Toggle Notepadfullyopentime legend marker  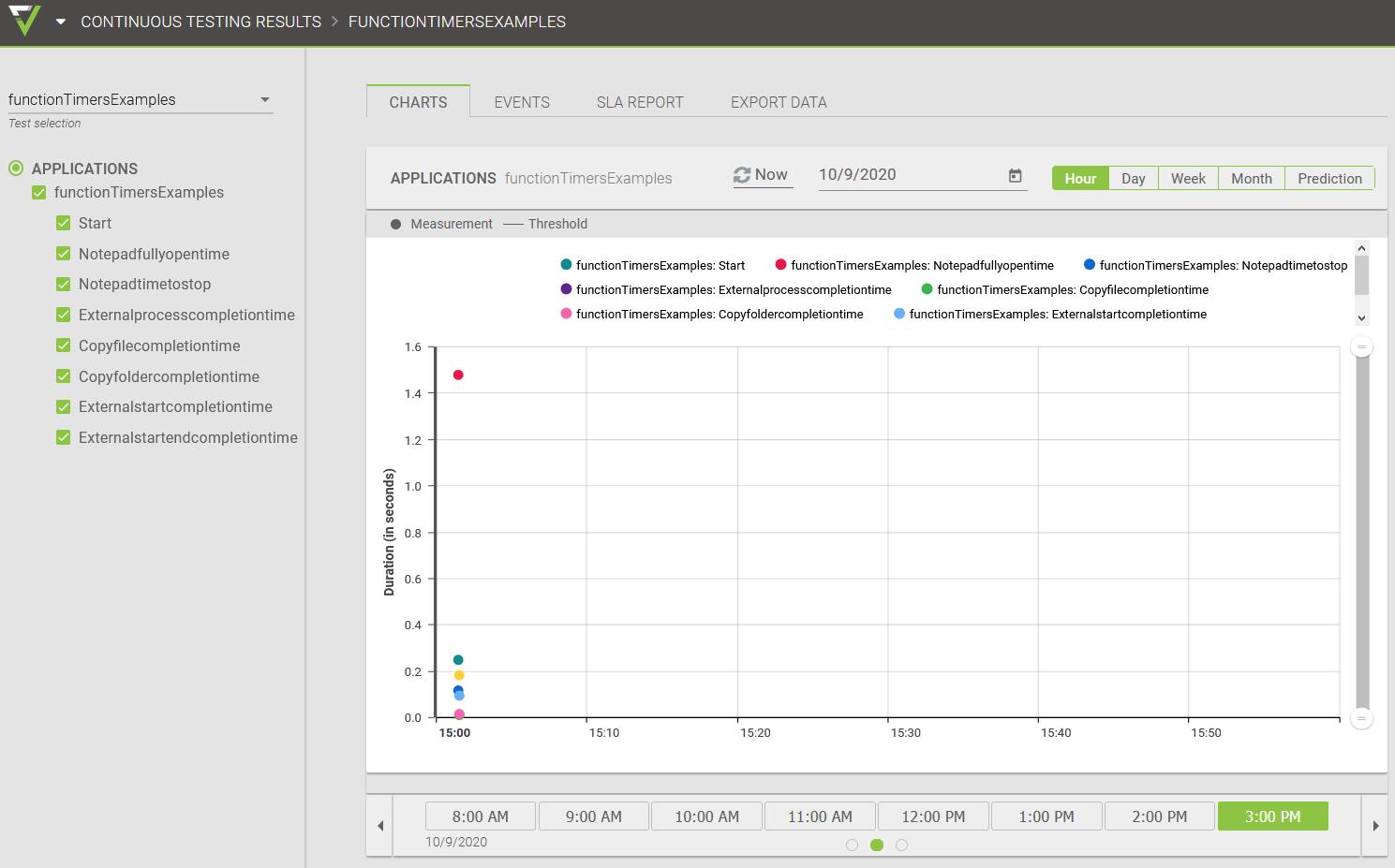pyautogui.click(x=780, y=265)
